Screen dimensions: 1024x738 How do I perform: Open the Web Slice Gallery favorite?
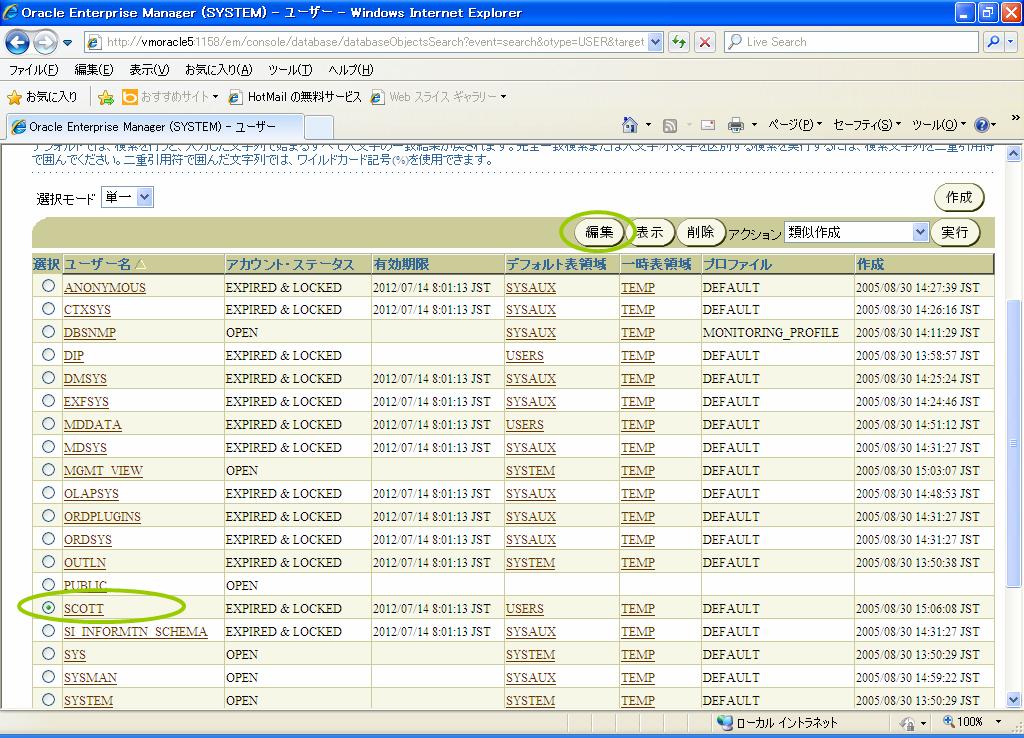[x=438, y=97]
